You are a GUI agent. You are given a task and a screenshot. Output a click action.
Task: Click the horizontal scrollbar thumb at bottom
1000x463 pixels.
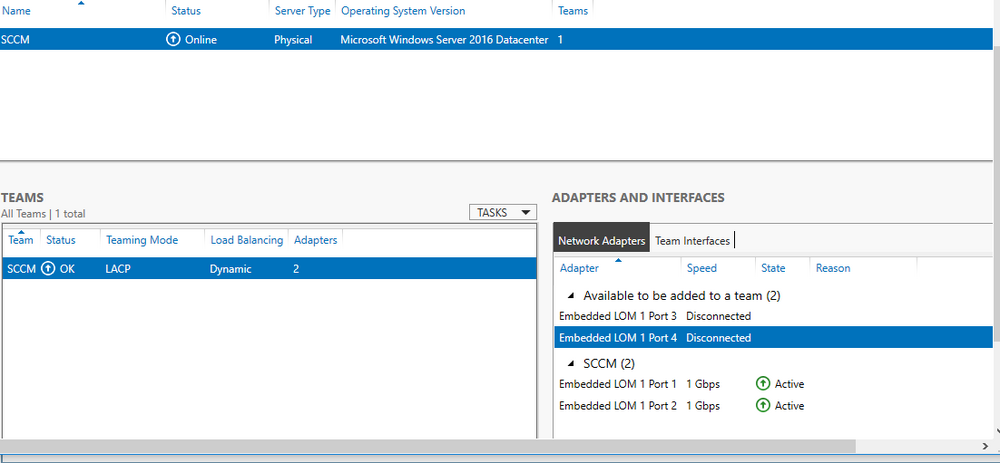(x=427, y=445)
